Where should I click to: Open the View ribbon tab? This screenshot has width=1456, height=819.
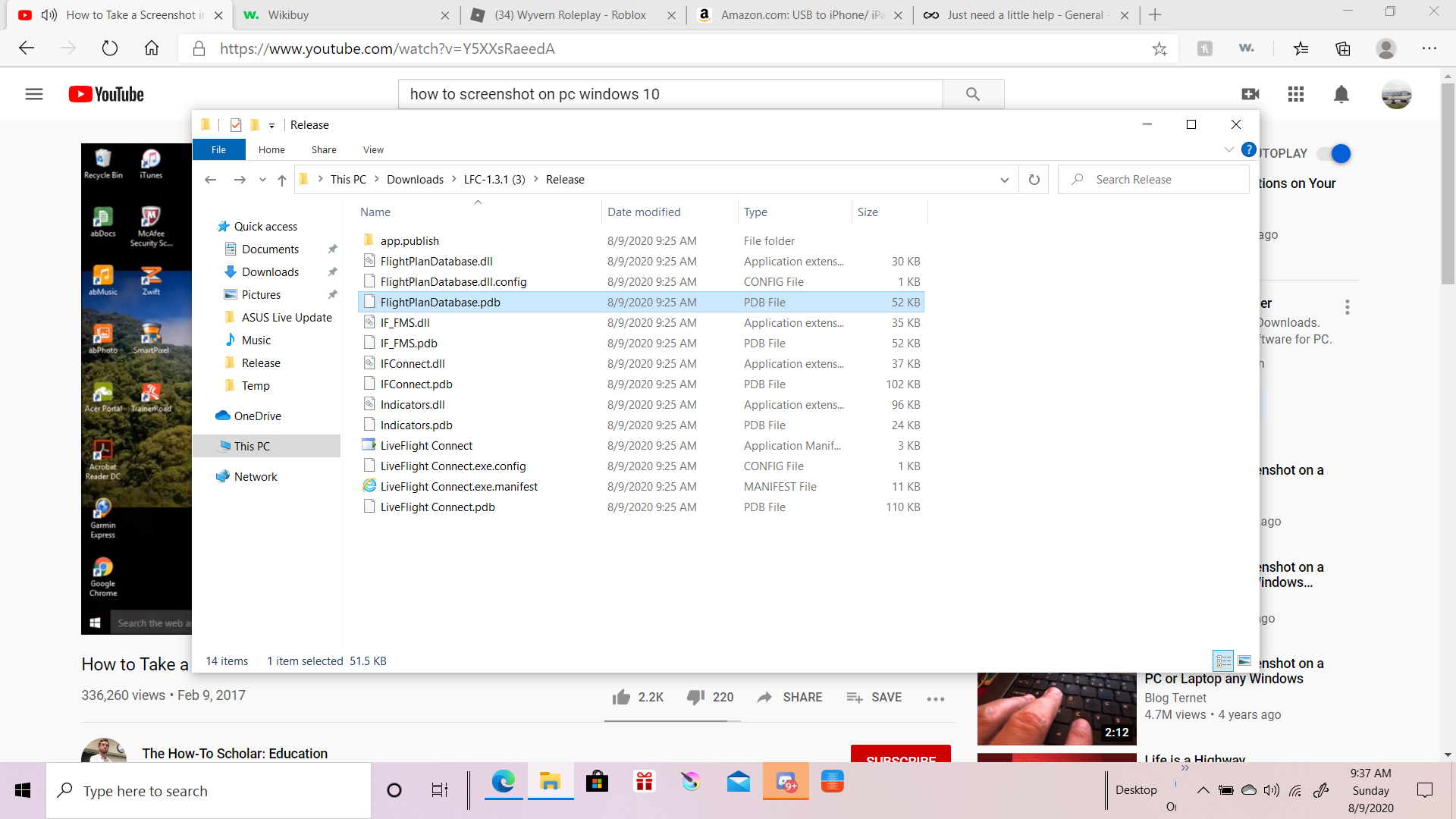[x=373, y=149]
